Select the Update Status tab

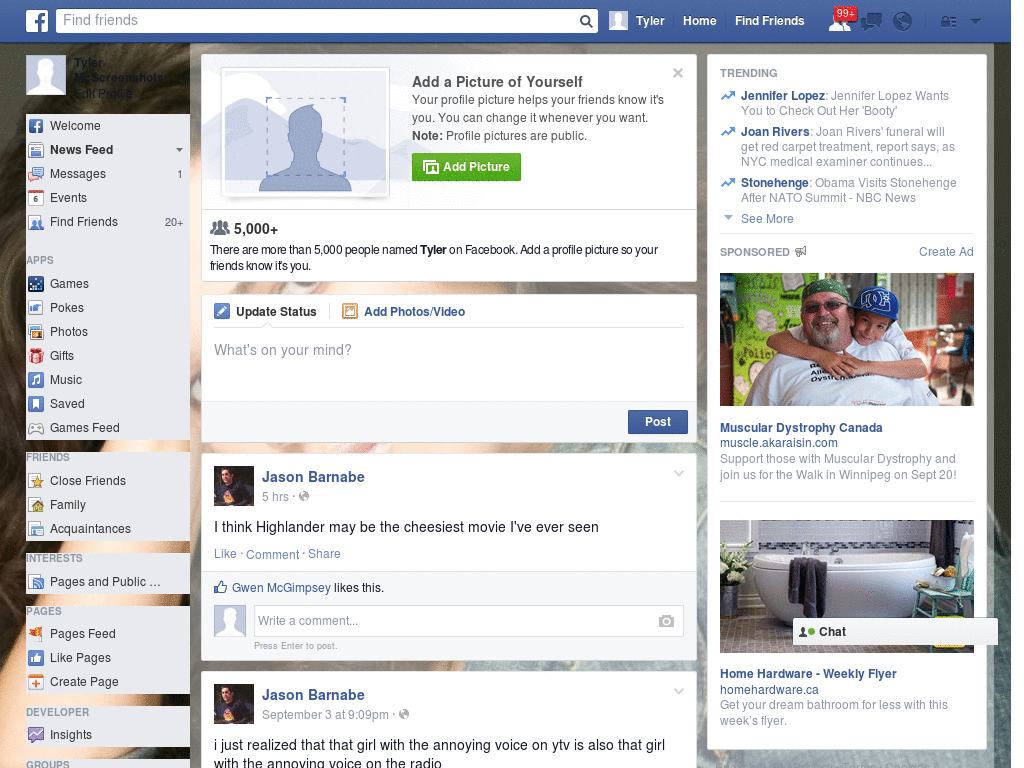pos(265,312)
